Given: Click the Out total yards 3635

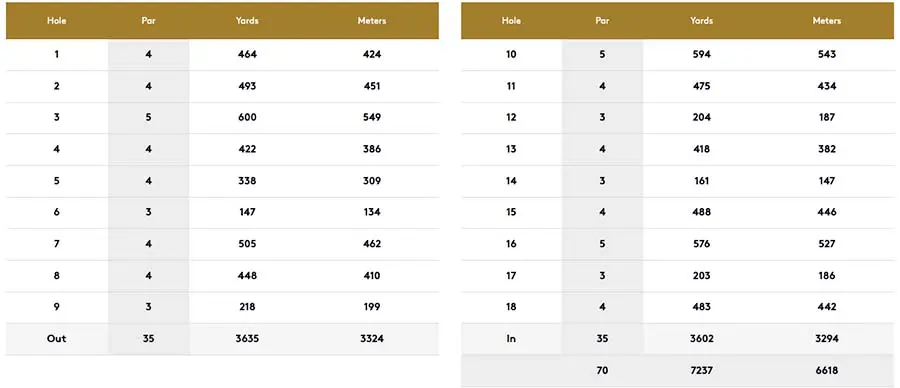Looking at the screenshot, I should (x=247, y=339).
